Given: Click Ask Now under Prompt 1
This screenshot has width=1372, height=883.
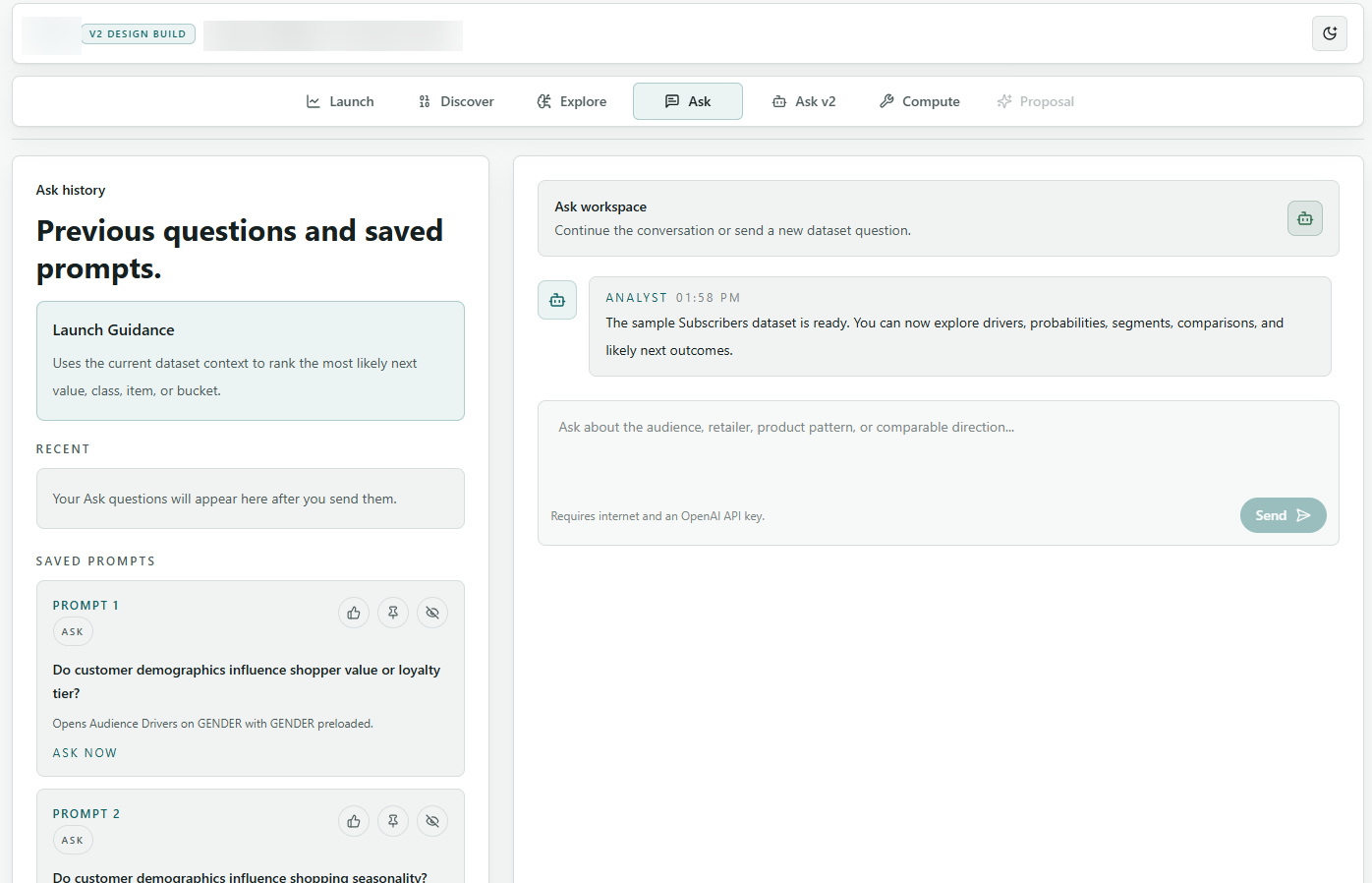Looking at the screenshot, I should click(x=85, y=753).
